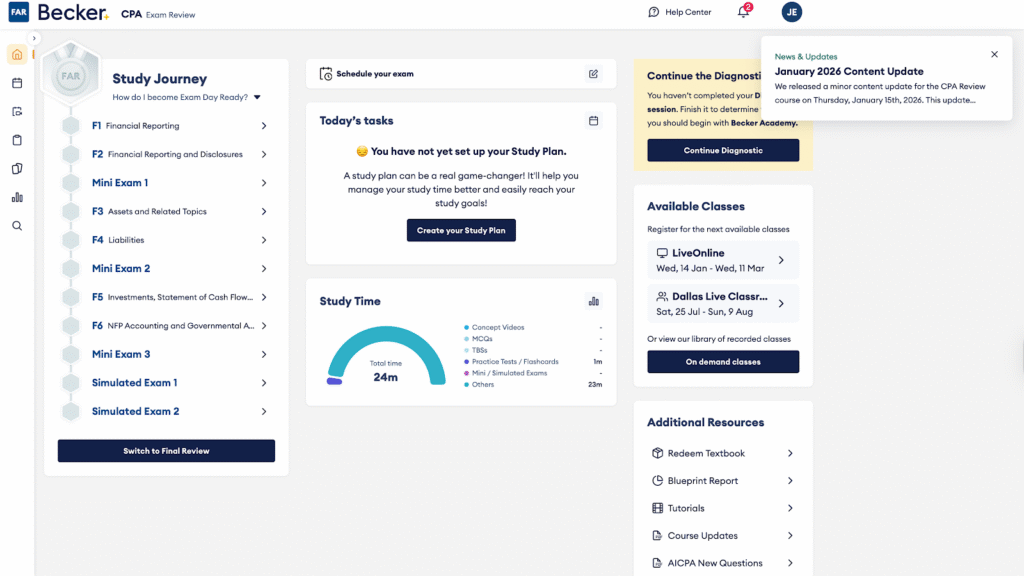Click the Create your Study Plan button
The width and height of the screenshot is (1024, 576).
click(x=461, y=230)
